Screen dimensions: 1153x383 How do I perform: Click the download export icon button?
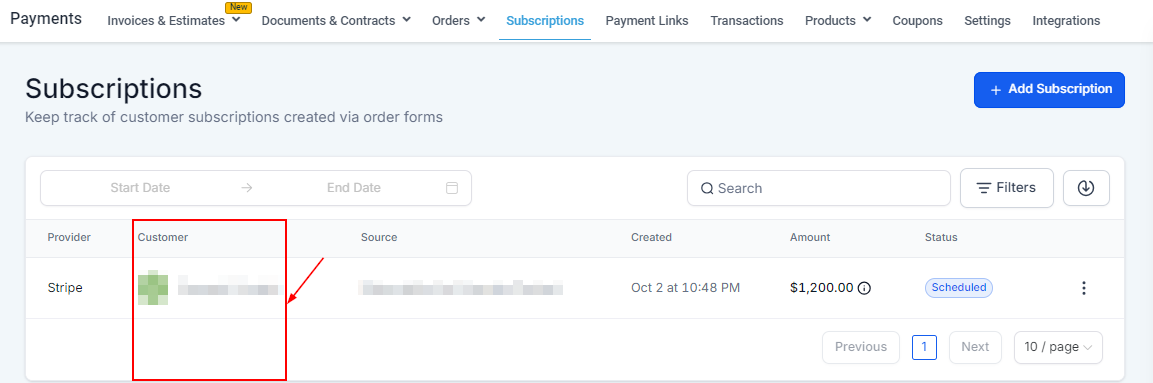[x=1086, y=188]
